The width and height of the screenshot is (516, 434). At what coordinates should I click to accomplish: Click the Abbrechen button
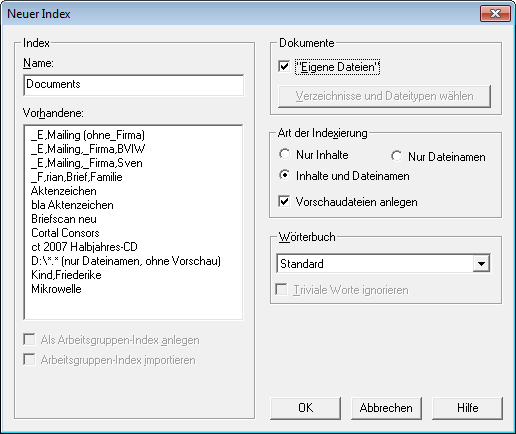(386, 408)
